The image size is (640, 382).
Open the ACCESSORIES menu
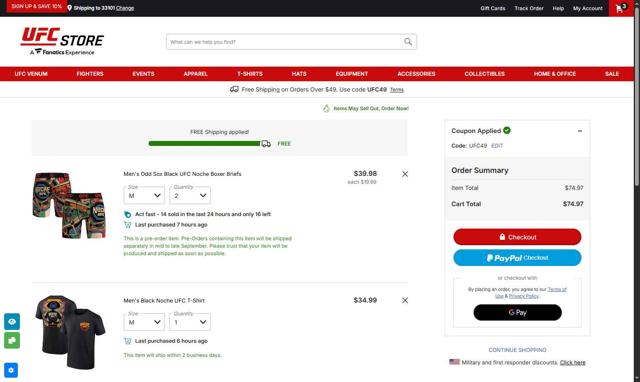point(416,74)
